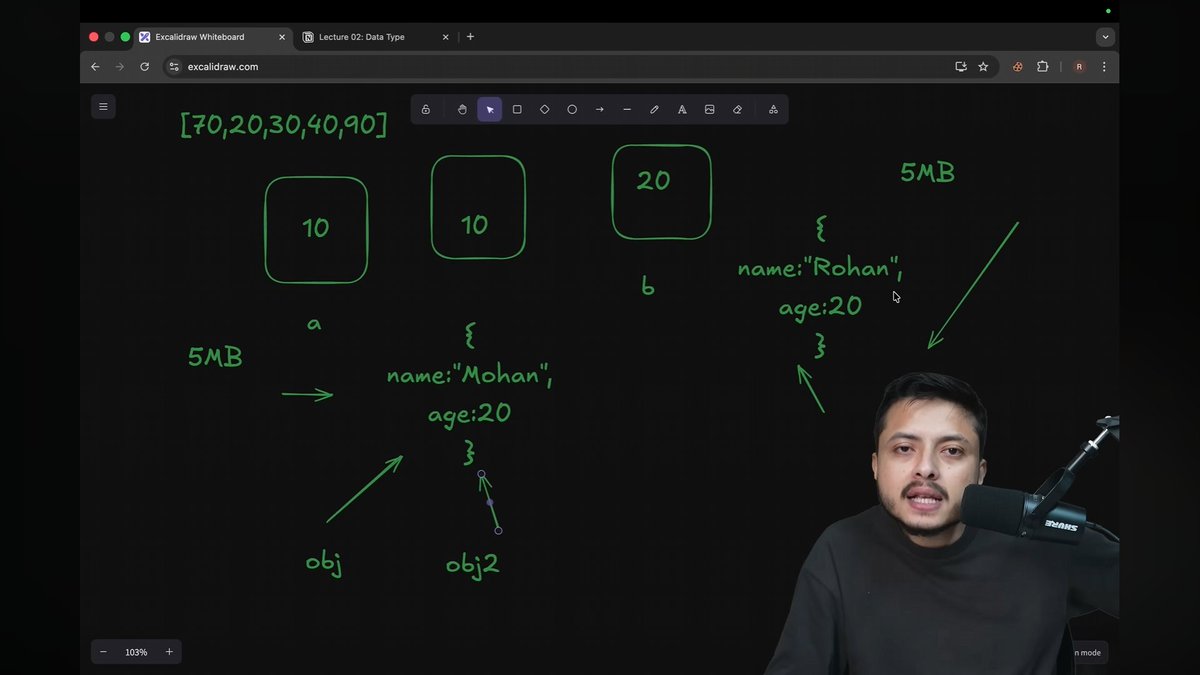Select the 'obj2' label
The height and width of the screenshot is (675, 1200).
(472, 565)
